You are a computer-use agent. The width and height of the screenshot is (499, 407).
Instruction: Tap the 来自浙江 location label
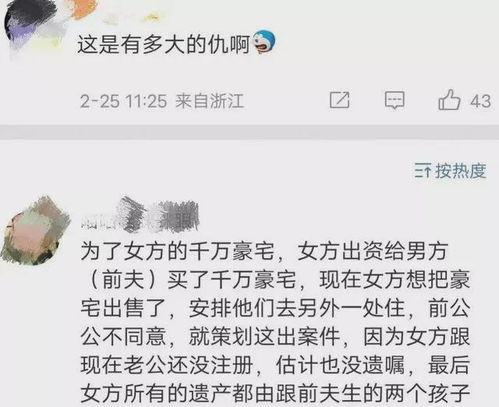pos(210,101)
